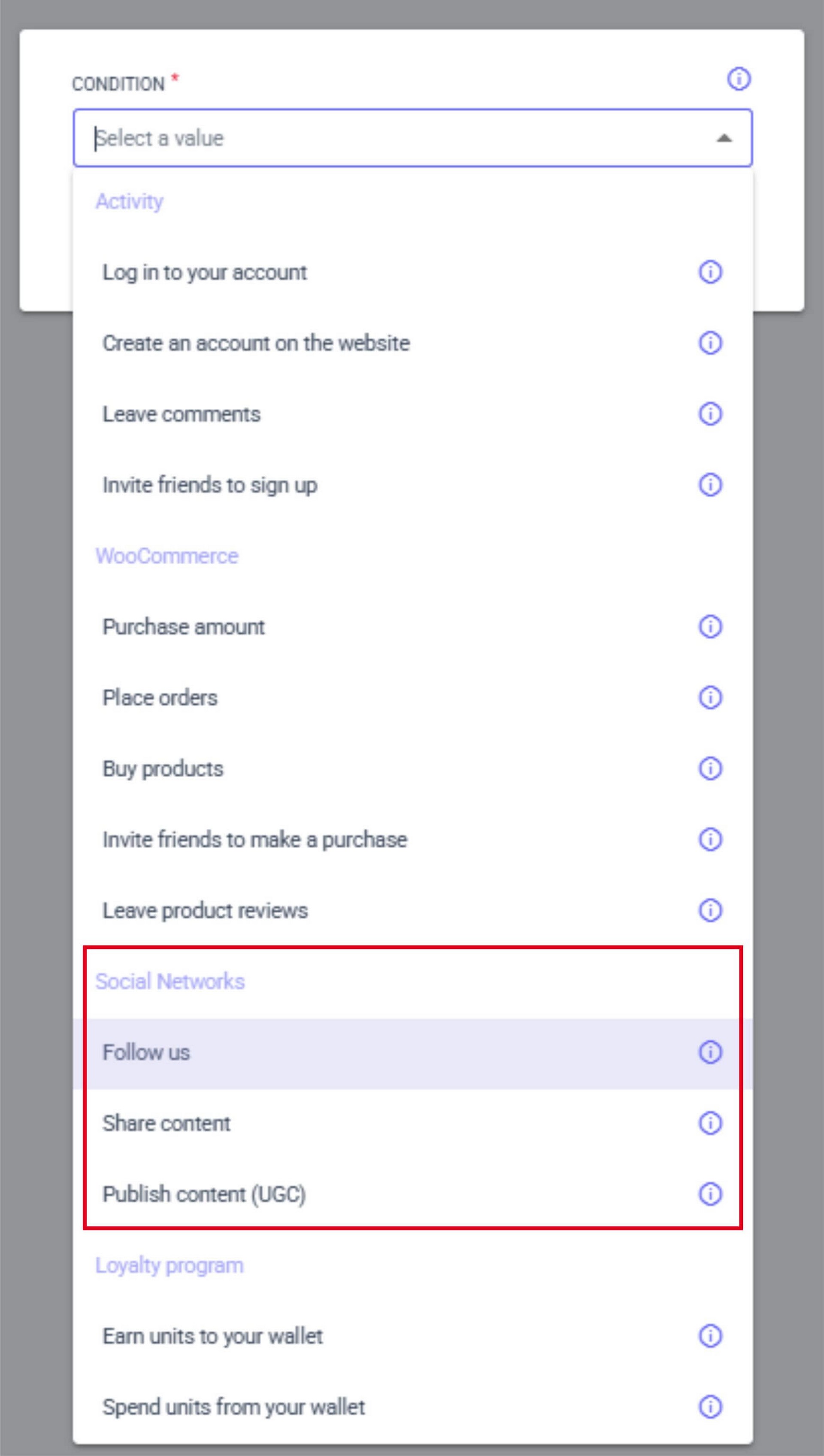
Task: Click info icon next to Buy products
Action: (x=710, y=769)
